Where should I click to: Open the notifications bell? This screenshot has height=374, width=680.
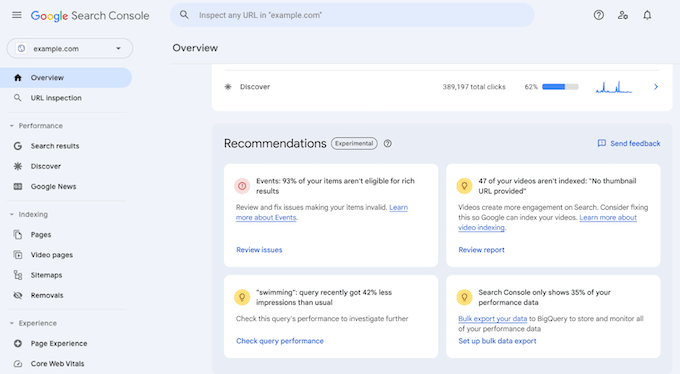coord(647,15)
